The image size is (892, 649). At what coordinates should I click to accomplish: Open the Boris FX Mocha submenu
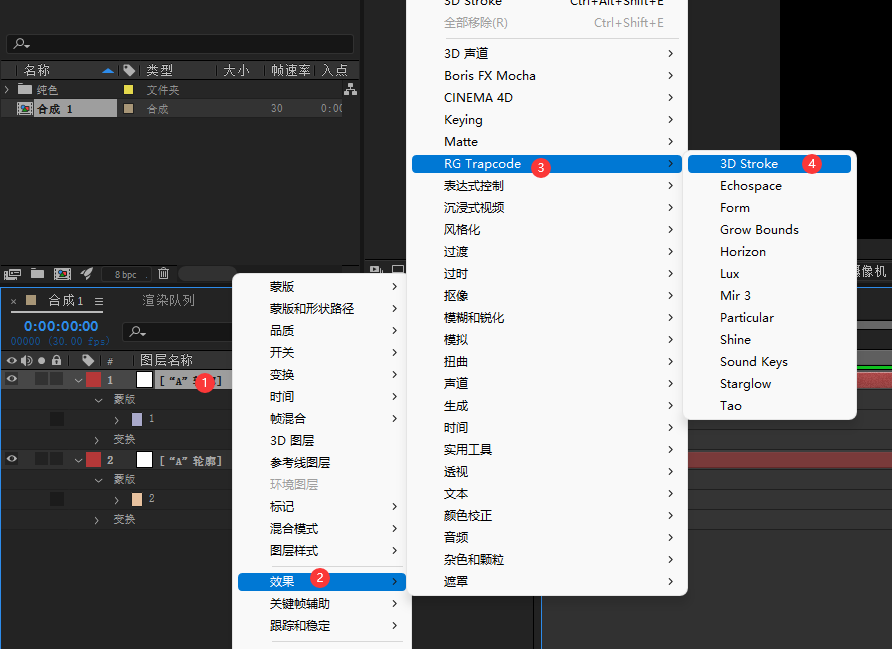547,76
